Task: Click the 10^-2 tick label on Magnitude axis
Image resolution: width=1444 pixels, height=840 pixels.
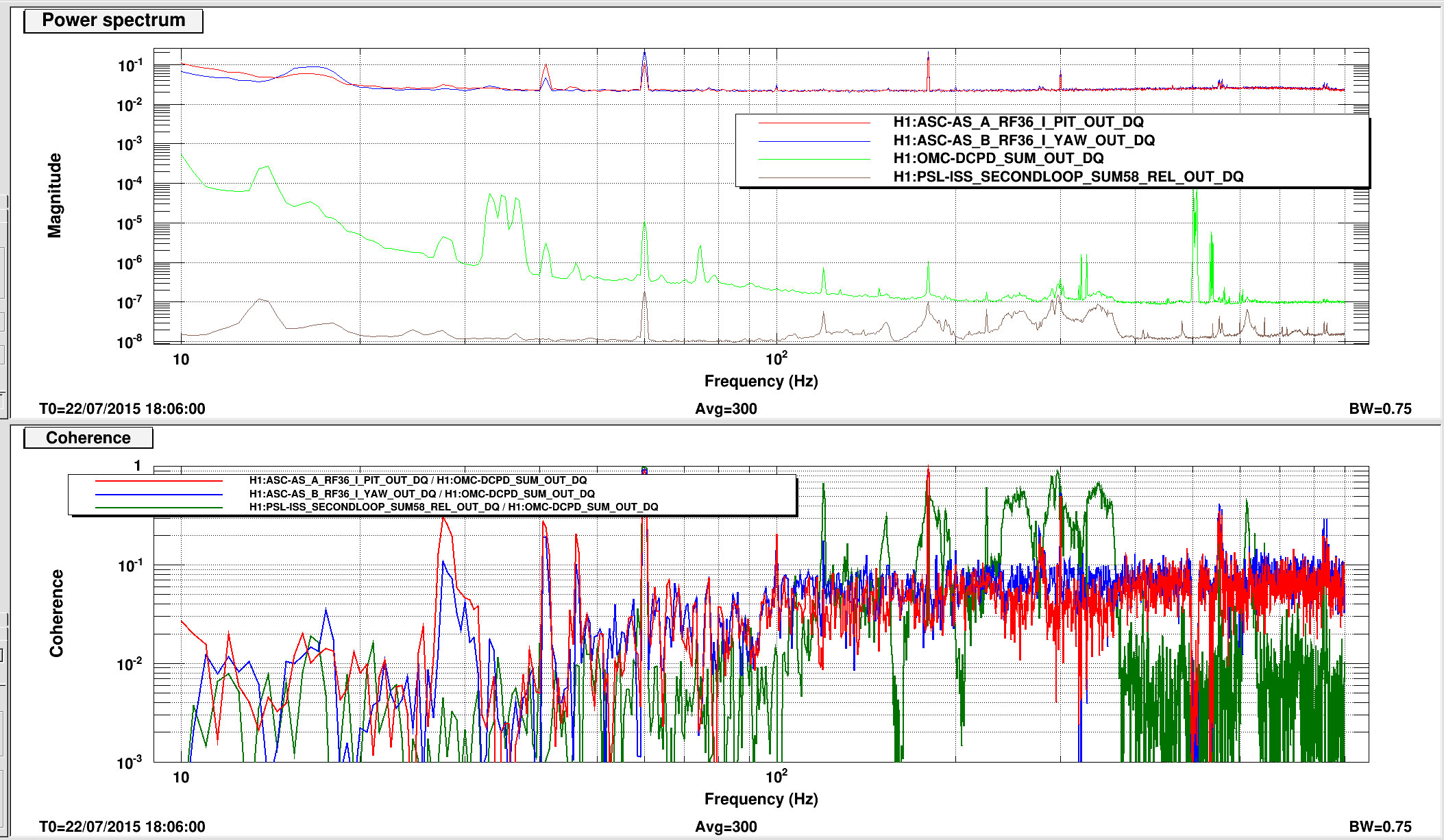Action: pos(130,105)
